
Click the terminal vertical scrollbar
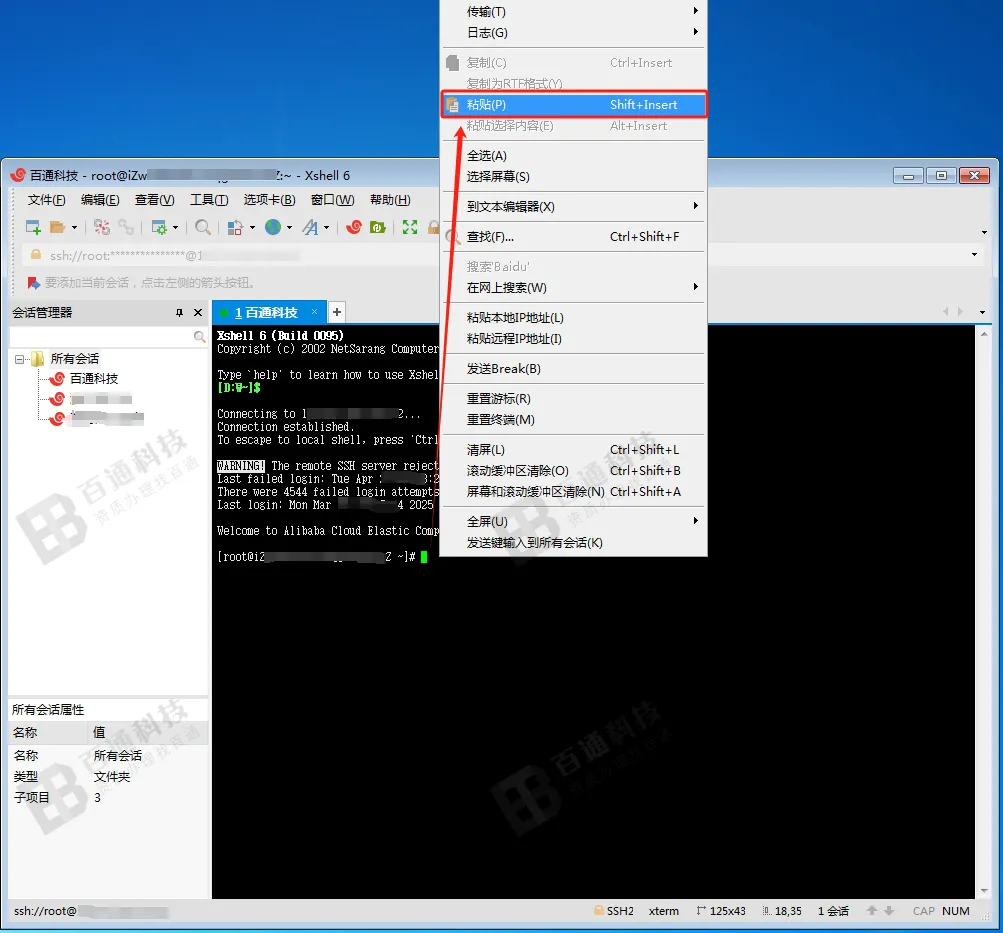coord(984,611)
